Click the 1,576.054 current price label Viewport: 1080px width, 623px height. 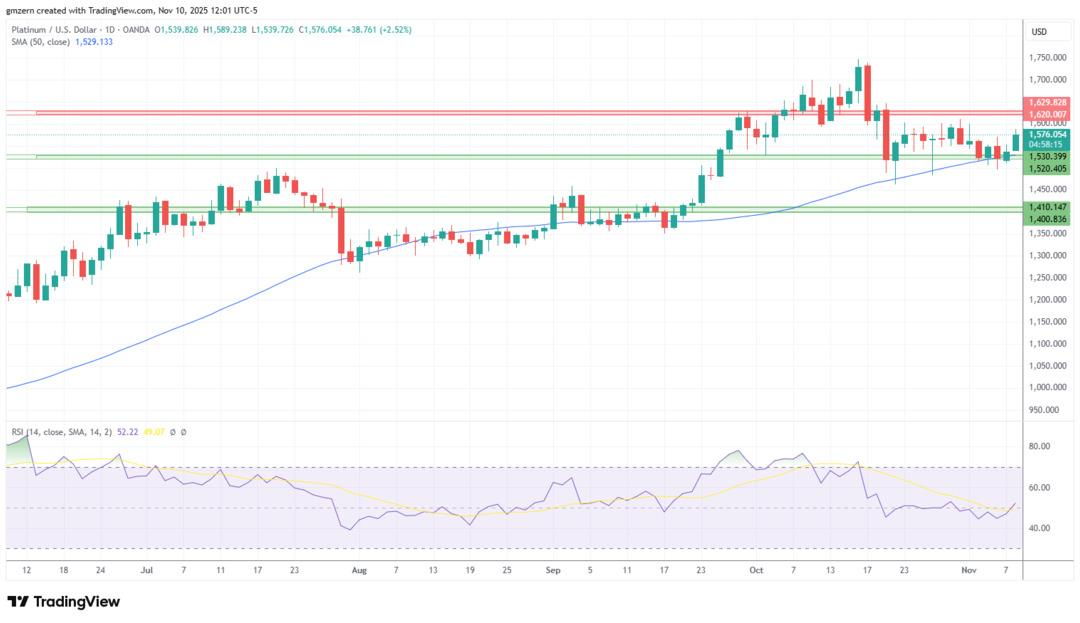(1047, 134)
